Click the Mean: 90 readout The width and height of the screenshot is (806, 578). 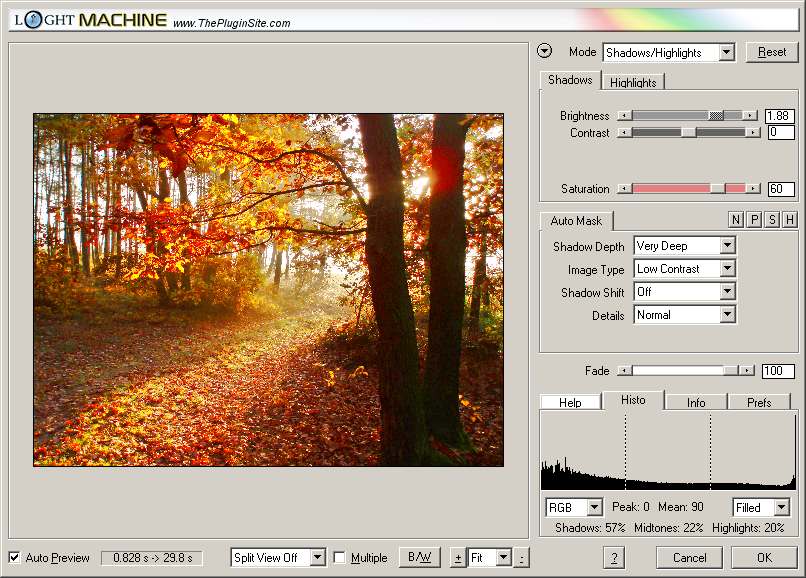(681, 507)
